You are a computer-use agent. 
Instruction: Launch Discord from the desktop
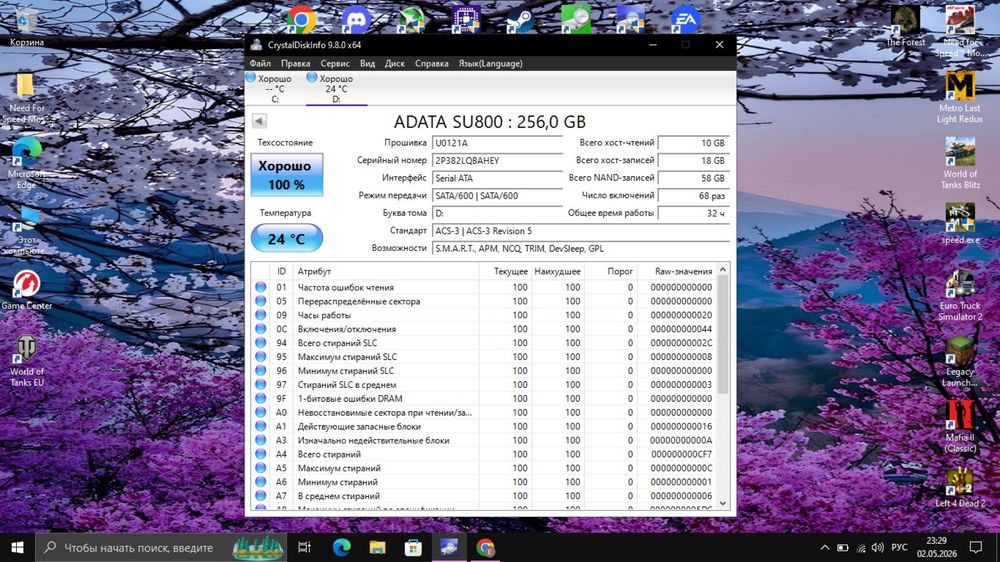356,20
